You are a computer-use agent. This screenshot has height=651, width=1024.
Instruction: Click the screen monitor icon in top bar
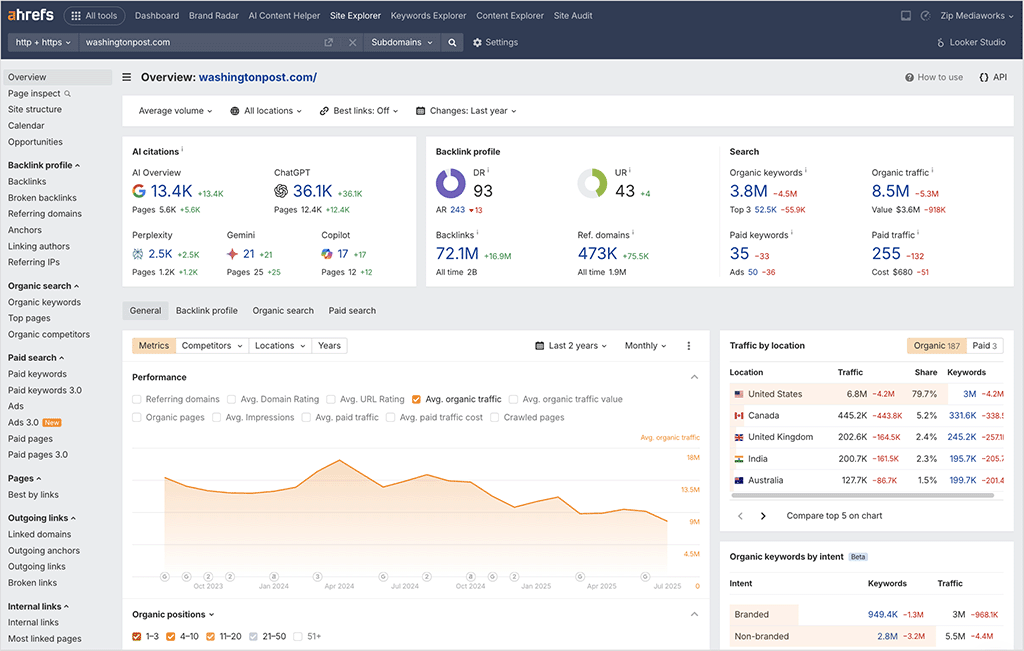[906, 16]
